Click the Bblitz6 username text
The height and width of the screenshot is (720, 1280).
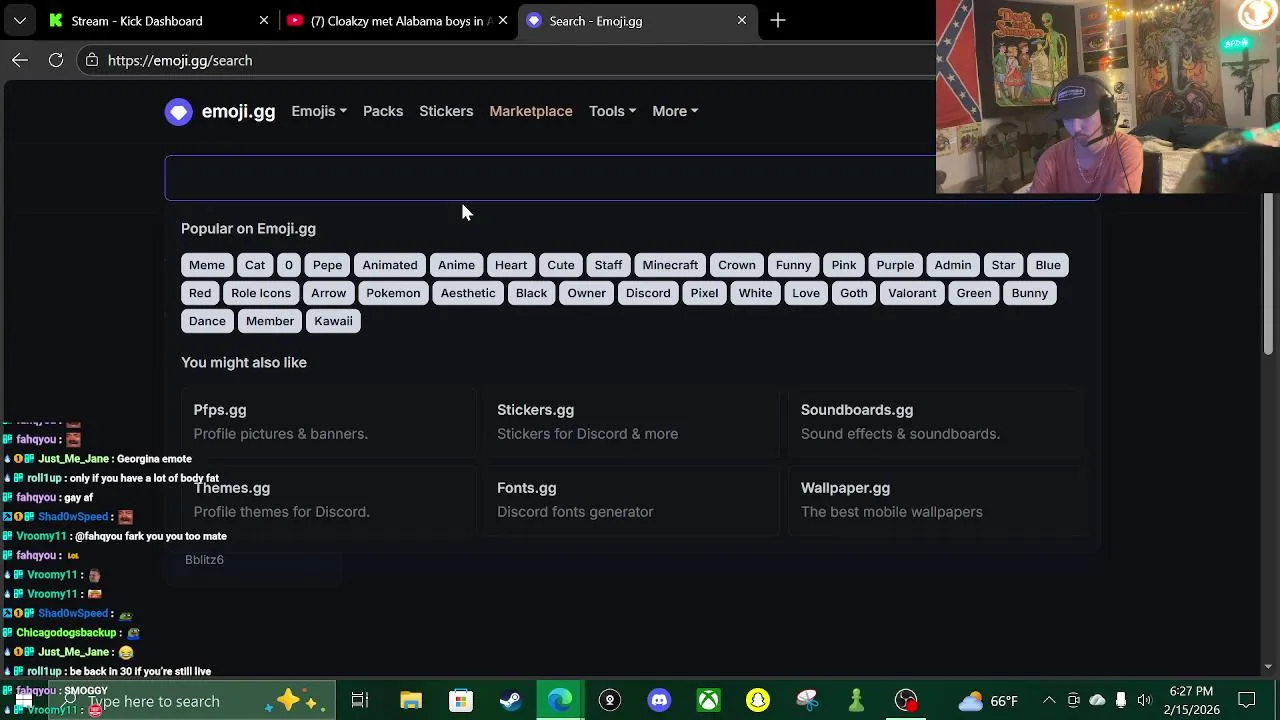pyautogui.click(x=204, y=559)
